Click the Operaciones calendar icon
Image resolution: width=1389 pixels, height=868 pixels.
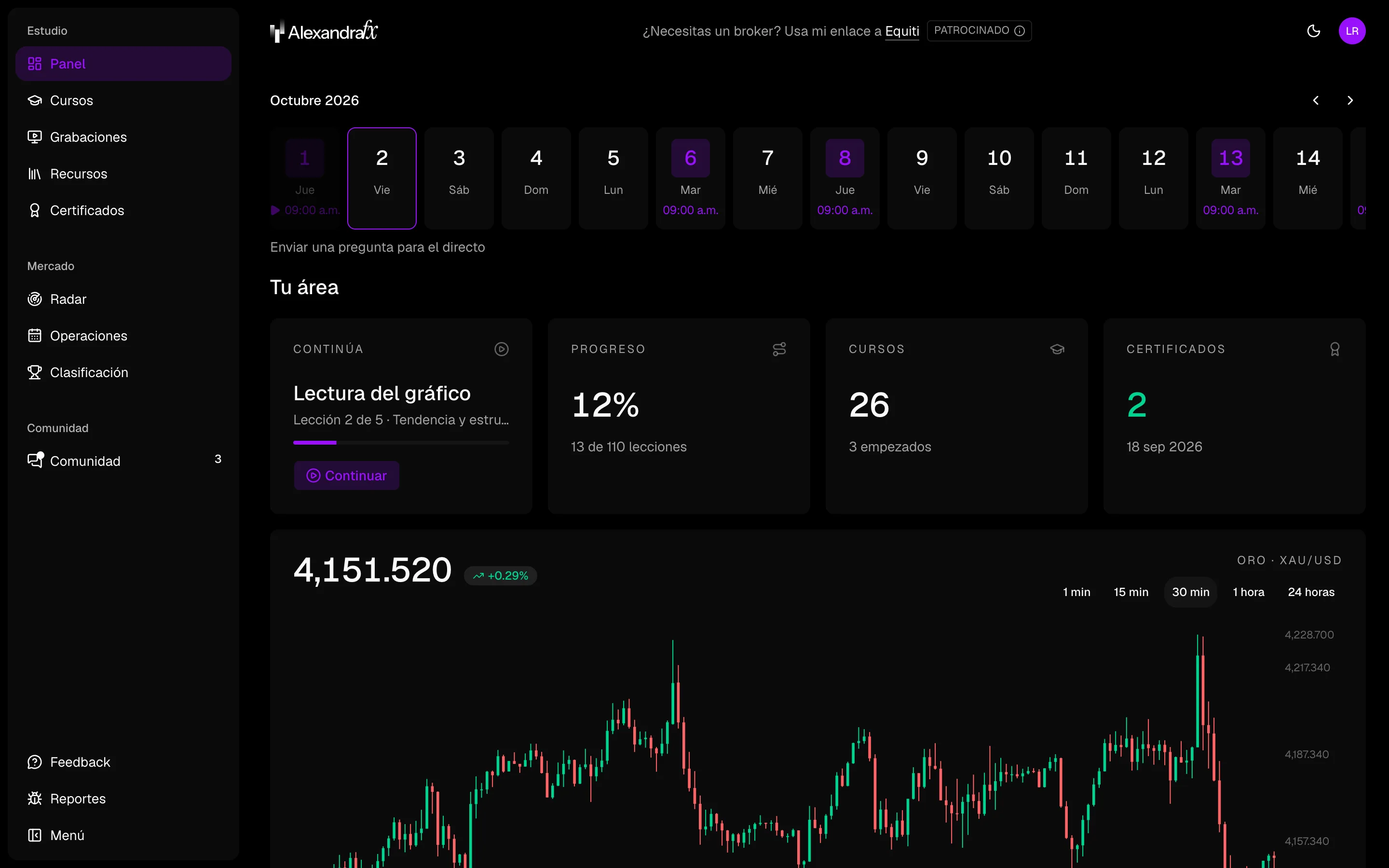click(34, 336)
